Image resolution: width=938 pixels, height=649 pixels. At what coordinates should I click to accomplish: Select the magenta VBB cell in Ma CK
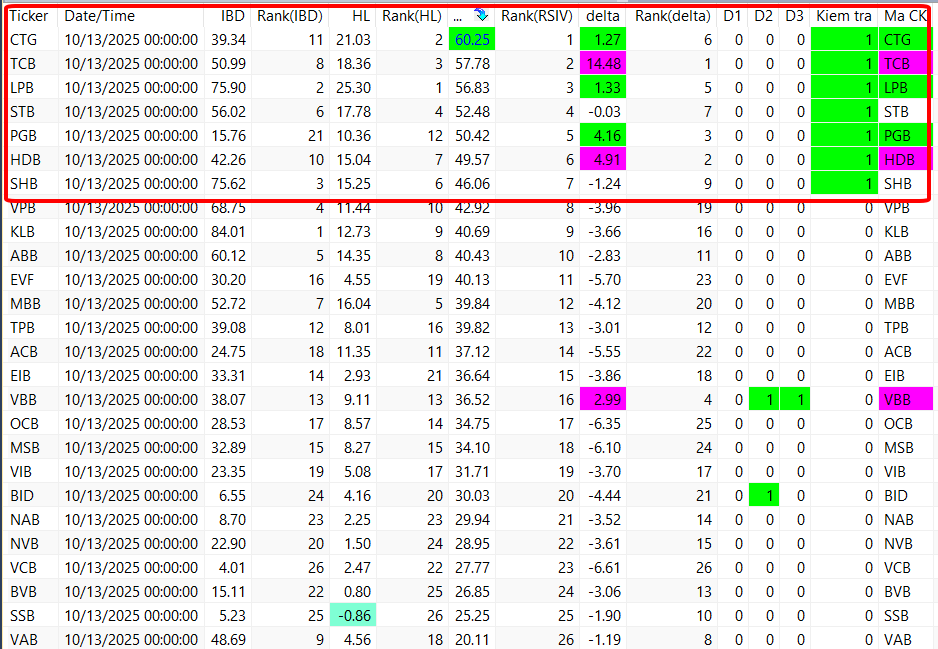905,399
